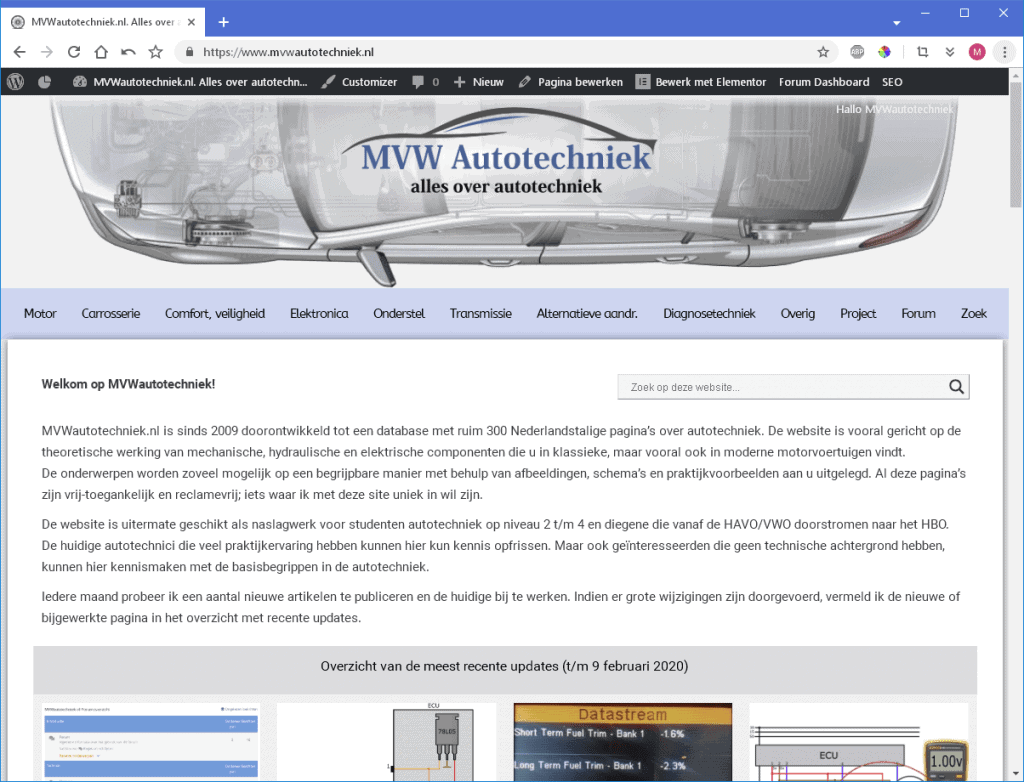Open the ABP ad blocker extension
The width and height of the screenshot is (1024, 782).
[857, 52]
